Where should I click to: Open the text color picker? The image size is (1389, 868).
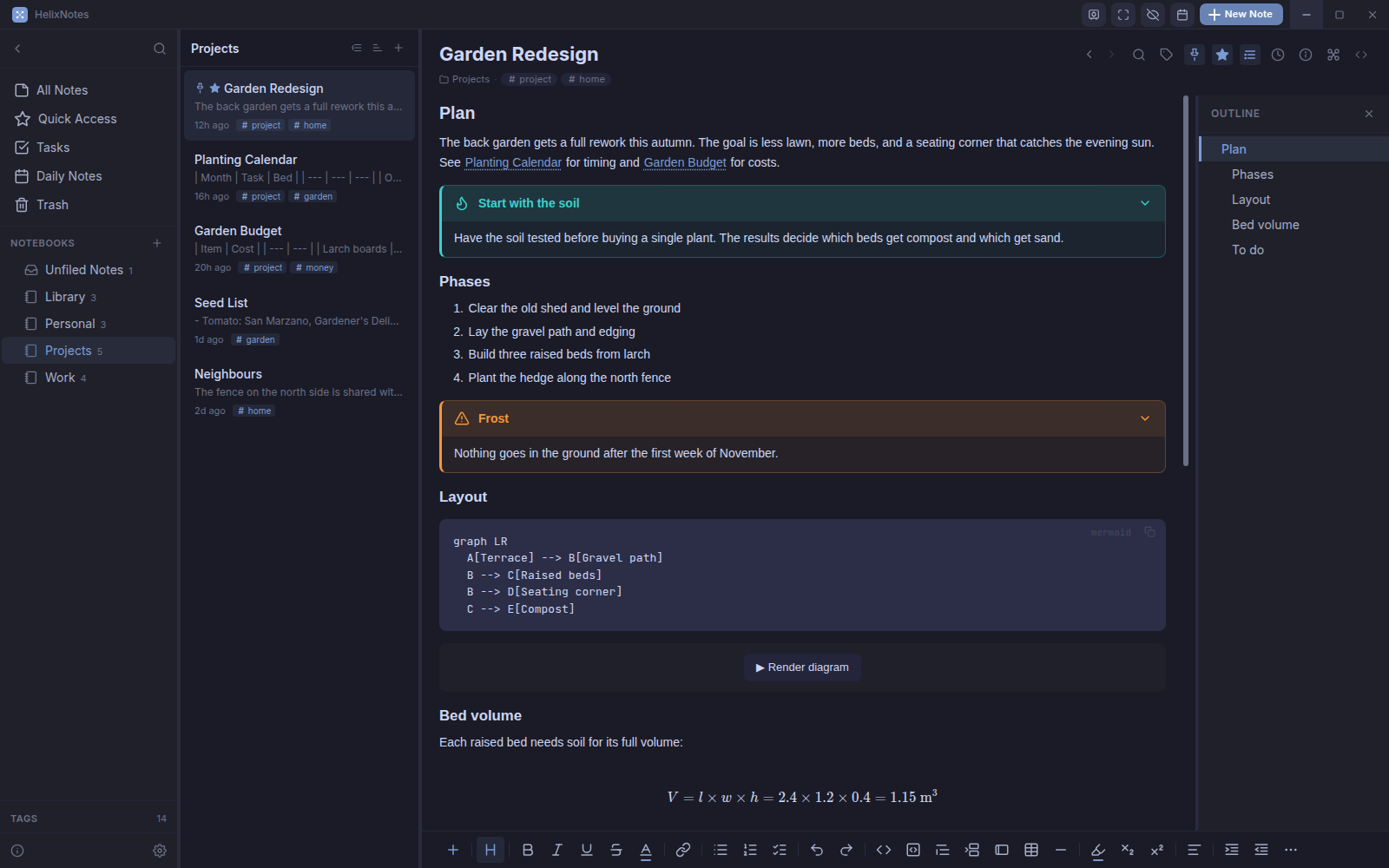pos(646,850)
